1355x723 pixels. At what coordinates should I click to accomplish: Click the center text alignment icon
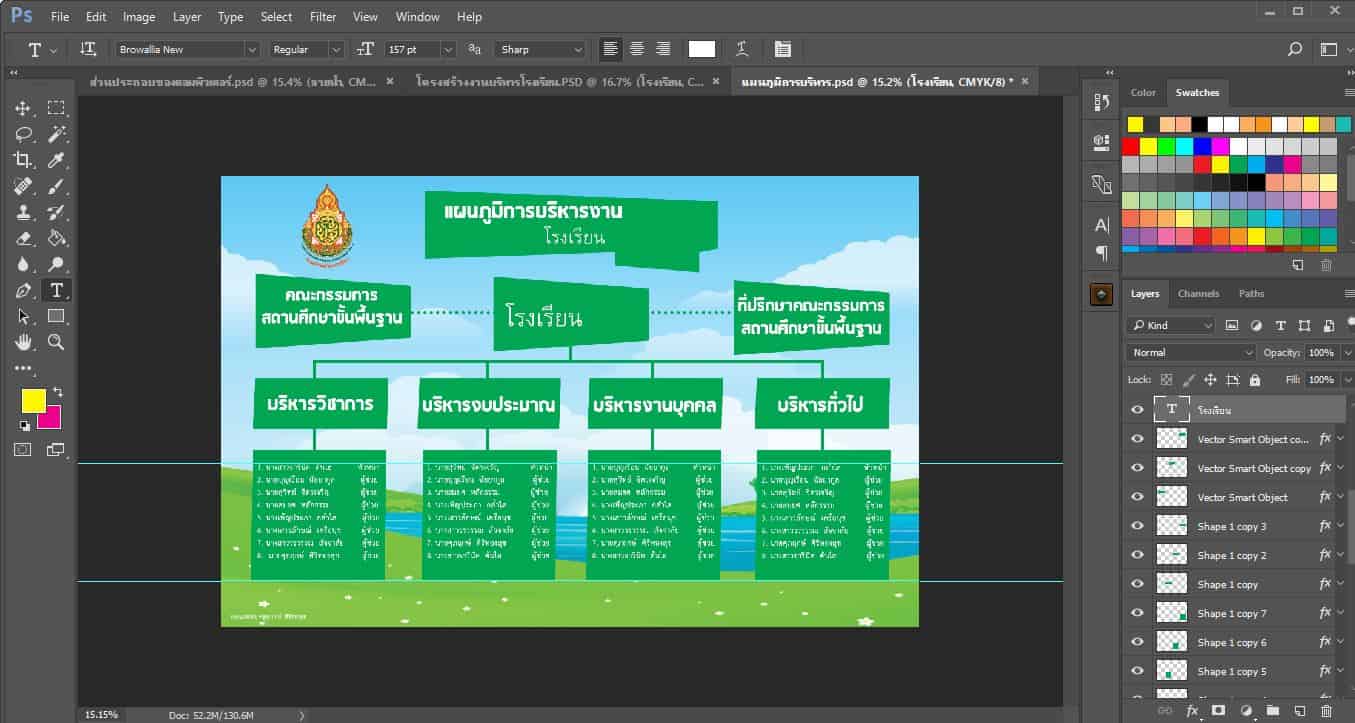click(x=636, y=49)
